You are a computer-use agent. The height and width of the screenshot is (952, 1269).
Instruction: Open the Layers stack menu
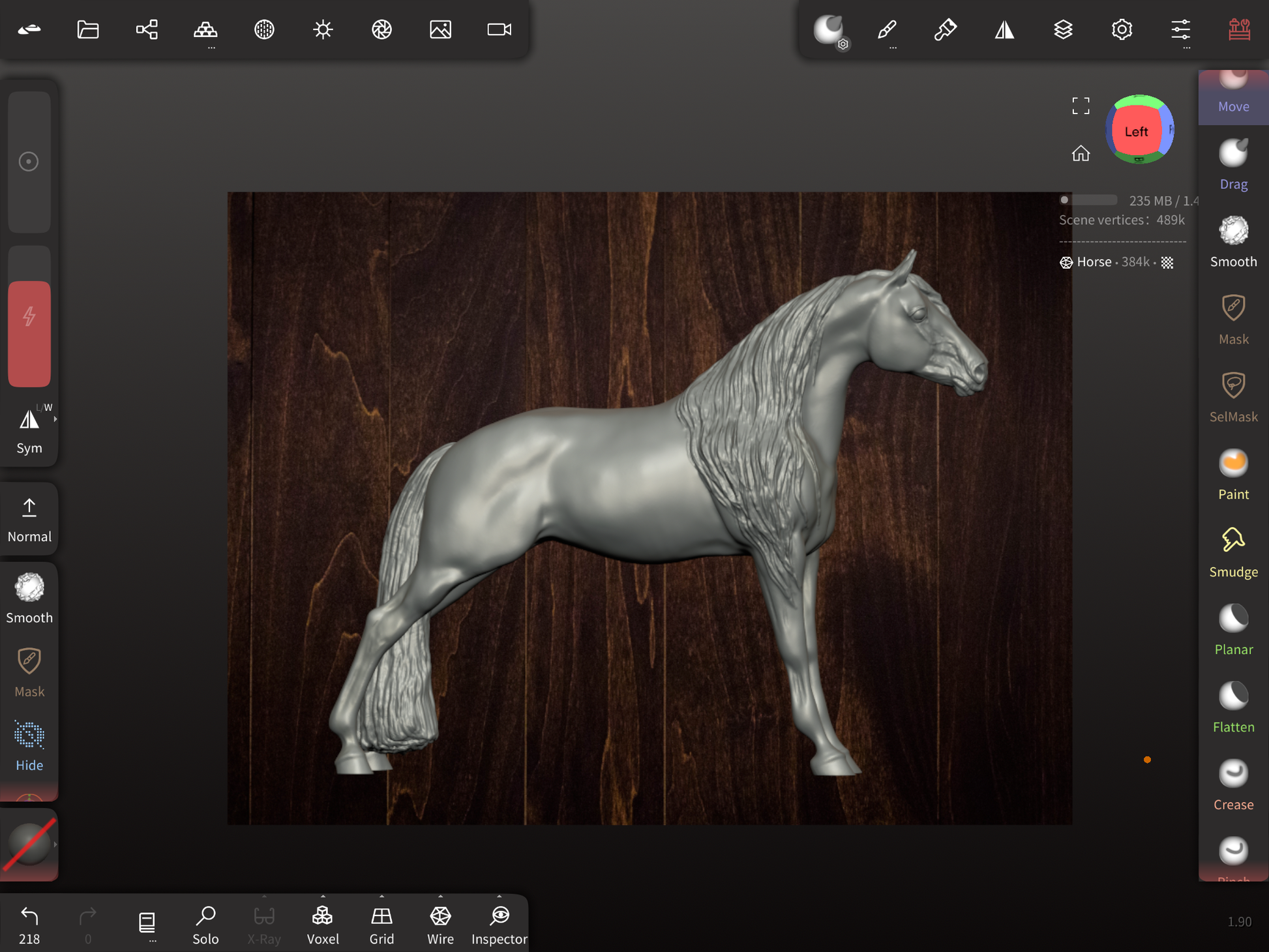coord(1063,29)
